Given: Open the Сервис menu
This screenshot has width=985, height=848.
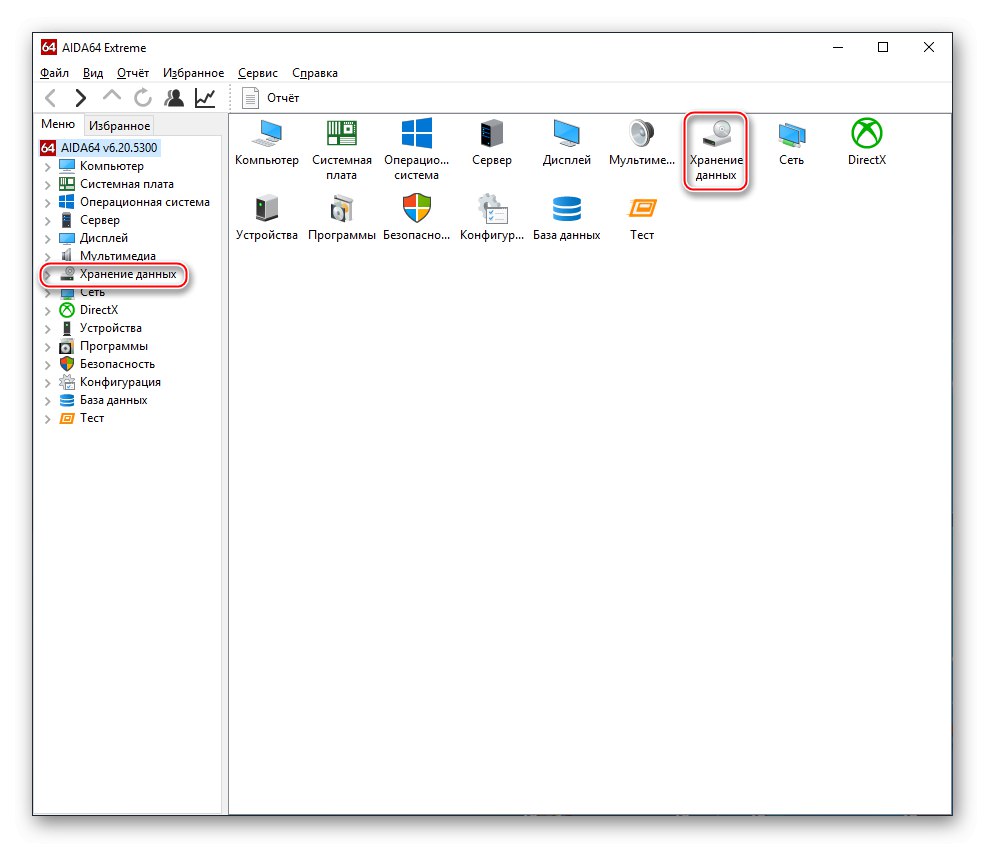Looking at the screenshot, I should (258, 73).
